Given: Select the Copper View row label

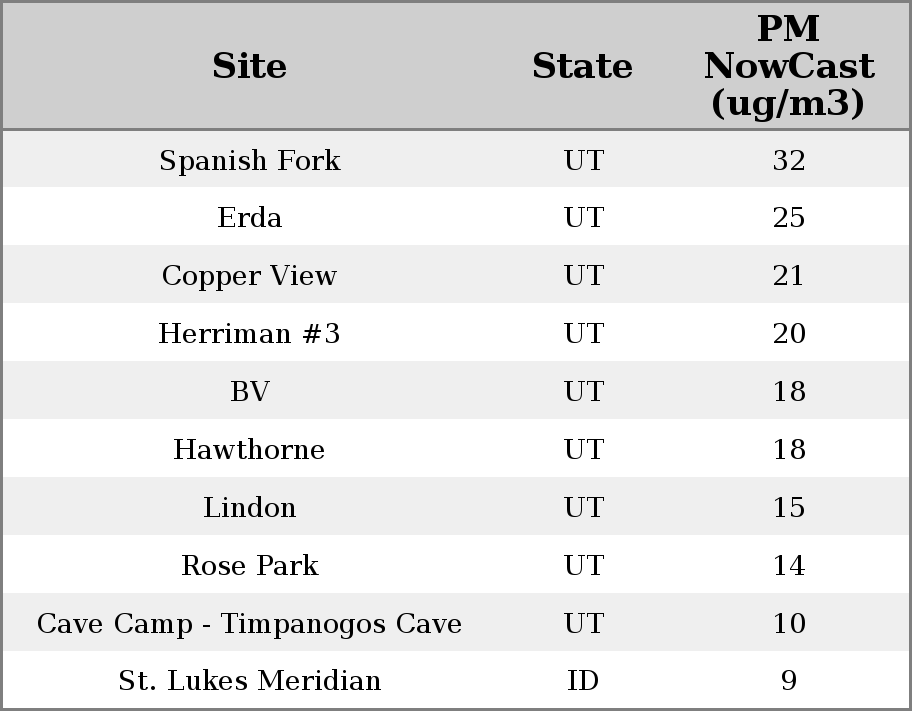Looking at the screenshot, I should tap(250, 276).
